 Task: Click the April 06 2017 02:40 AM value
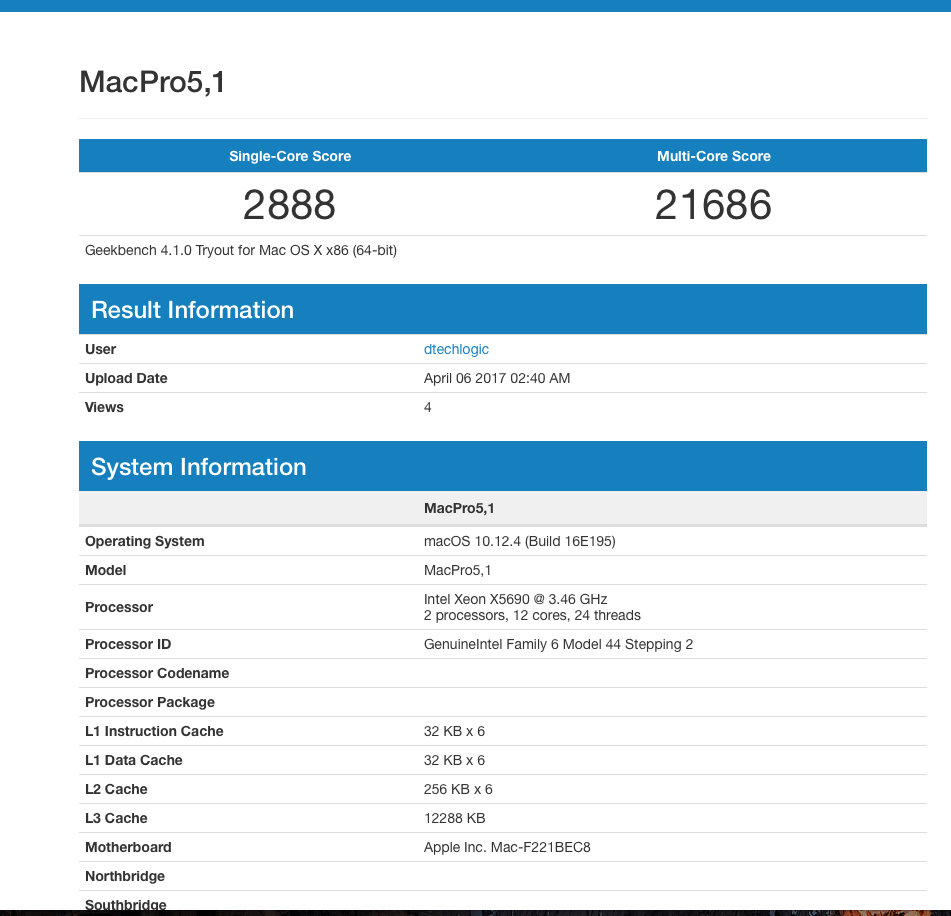coord(497,379)
